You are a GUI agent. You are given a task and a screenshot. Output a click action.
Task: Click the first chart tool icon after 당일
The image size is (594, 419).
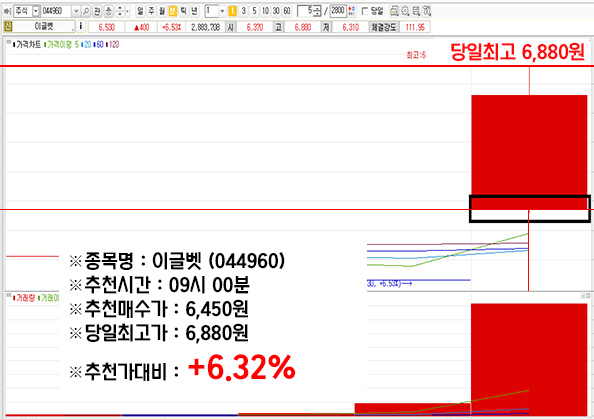pos(394,11)
